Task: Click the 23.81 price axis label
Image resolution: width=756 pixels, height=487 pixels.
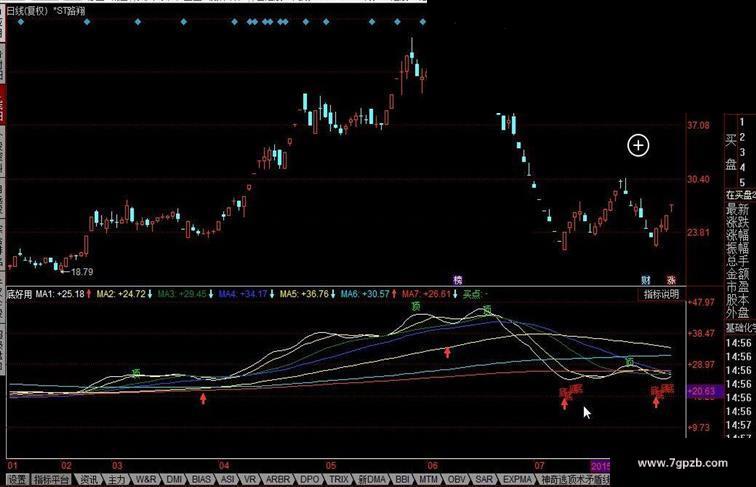Action: (698, 232)
